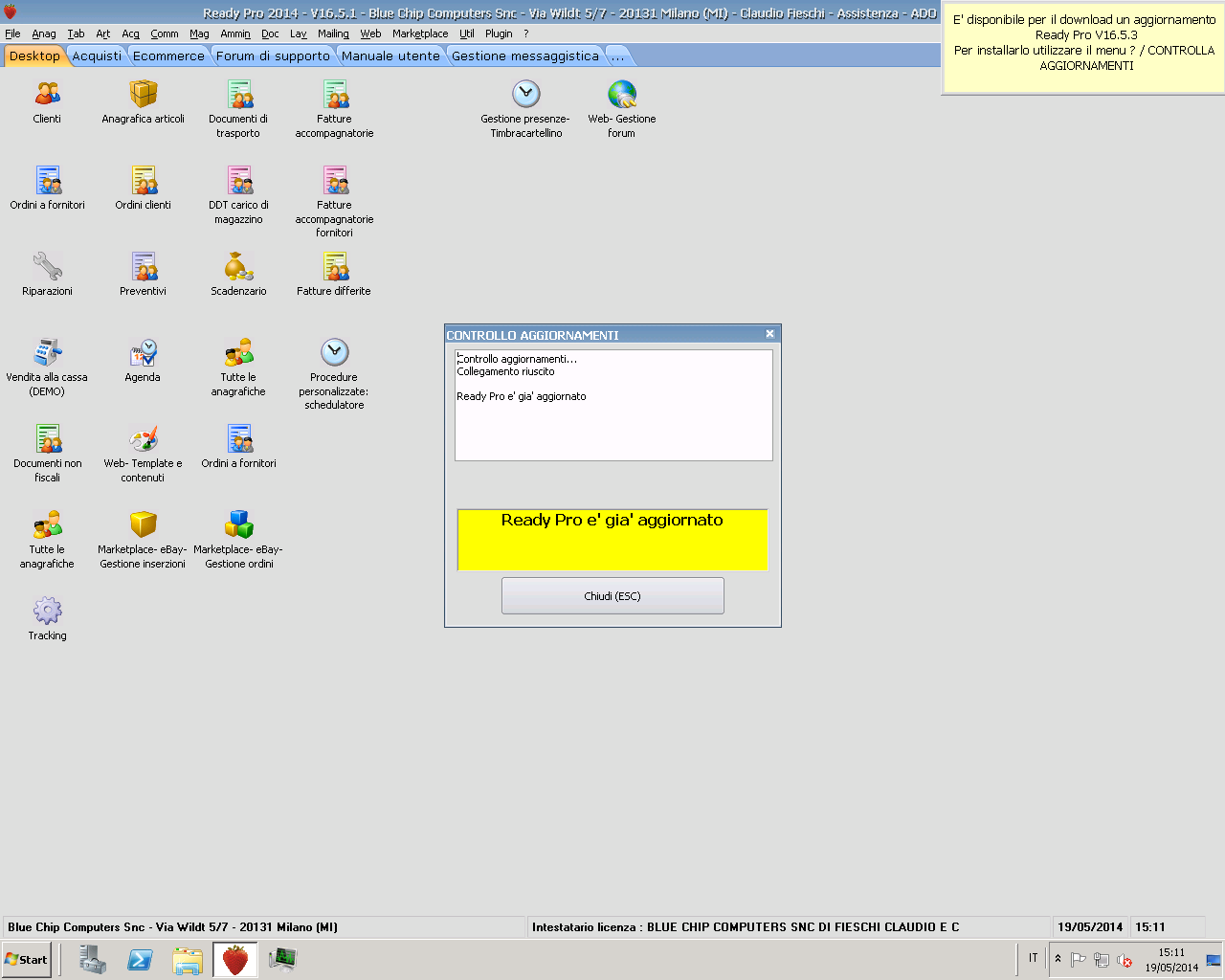Image resolution: width=1225 pixels, height=980 pixels.
Task: Show more tabs via the '...' tab
Action: pyautogui.click(x=618, y=56)
